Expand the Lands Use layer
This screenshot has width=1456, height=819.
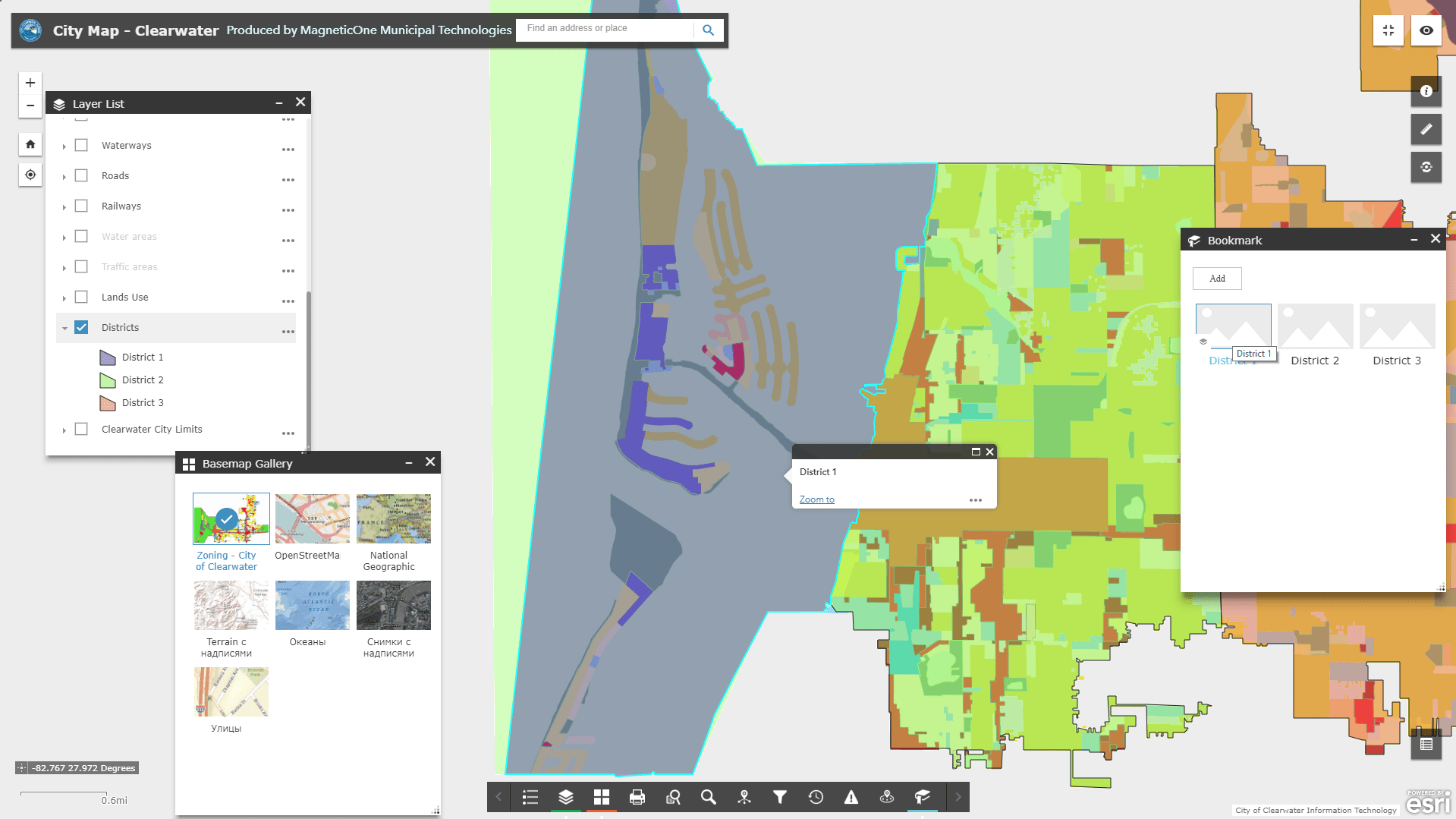coord(64,297)
